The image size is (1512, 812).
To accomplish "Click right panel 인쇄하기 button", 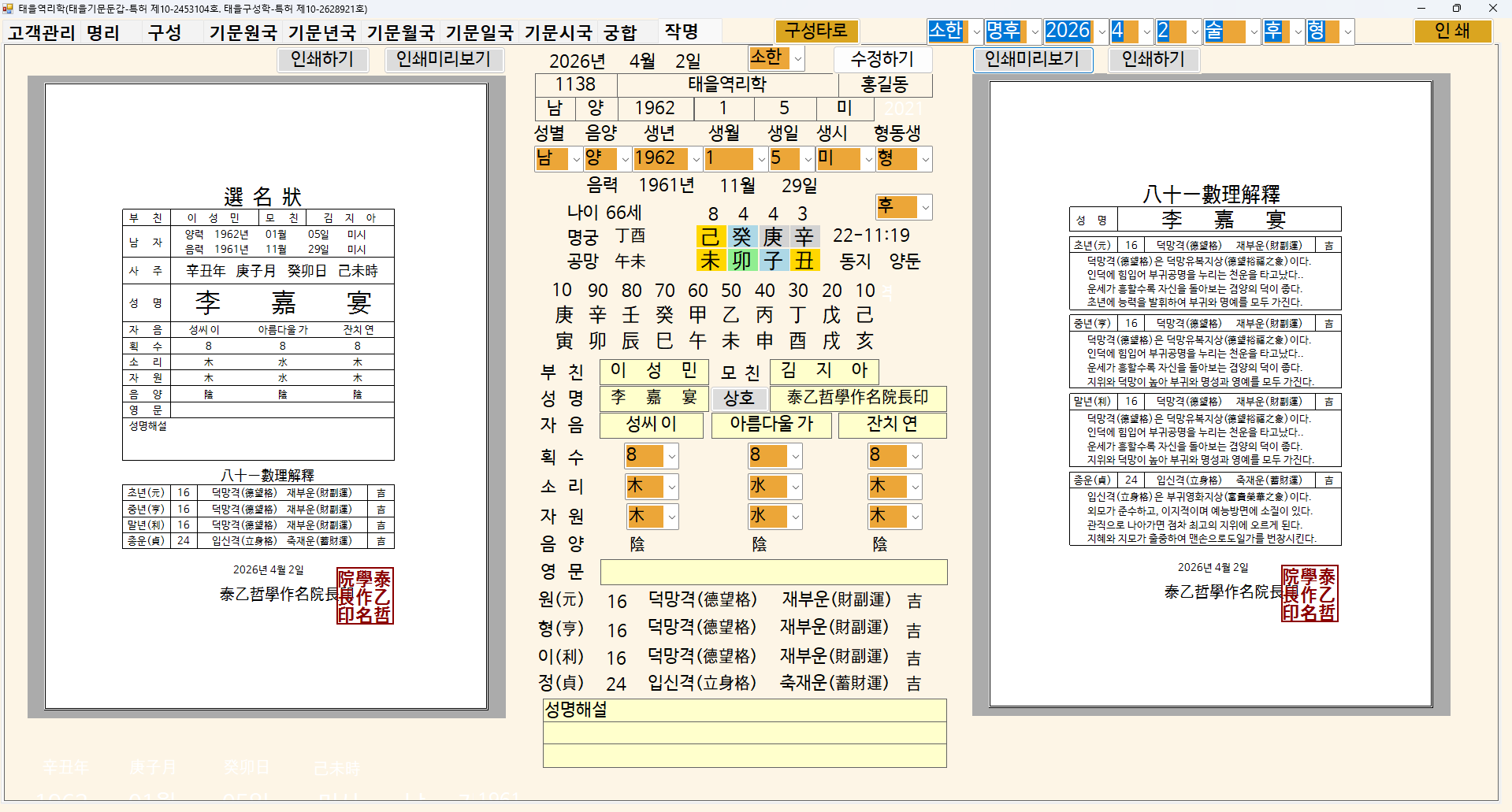I will (1154, 59).
